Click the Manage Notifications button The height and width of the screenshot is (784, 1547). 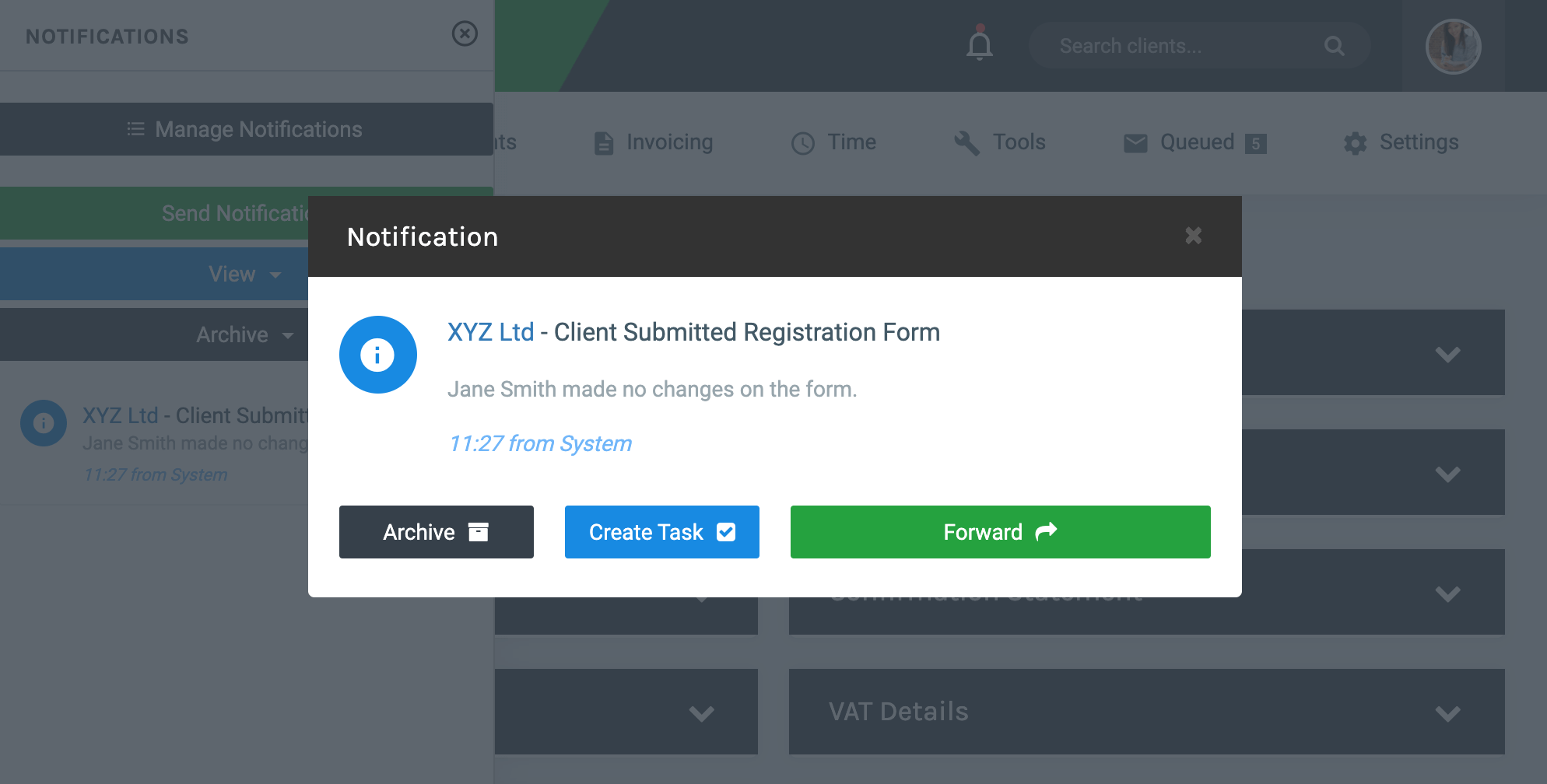pos(247,129)
